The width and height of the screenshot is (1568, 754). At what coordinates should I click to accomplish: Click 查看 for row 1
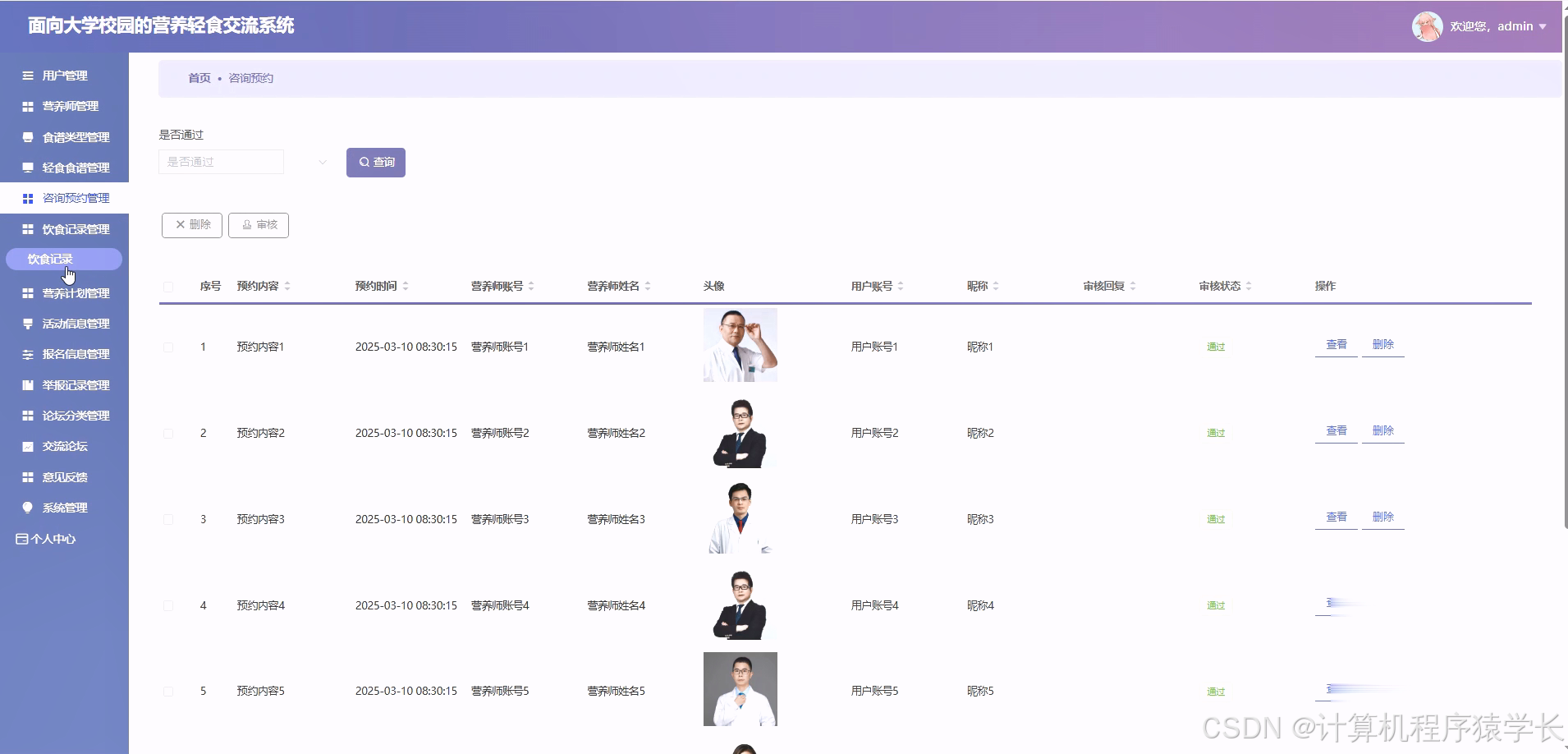[1336, 345]
